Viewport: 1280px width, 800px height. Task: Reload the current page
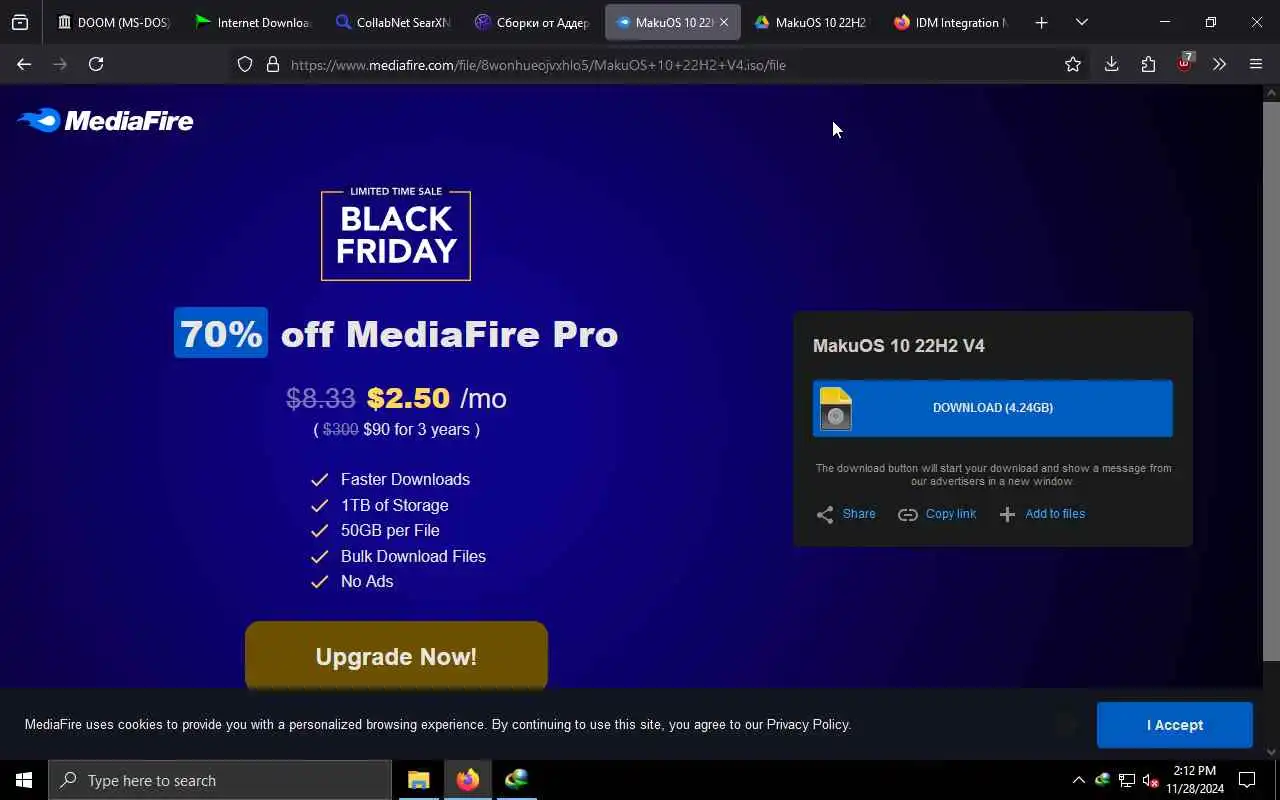click(x=96, y=64)
